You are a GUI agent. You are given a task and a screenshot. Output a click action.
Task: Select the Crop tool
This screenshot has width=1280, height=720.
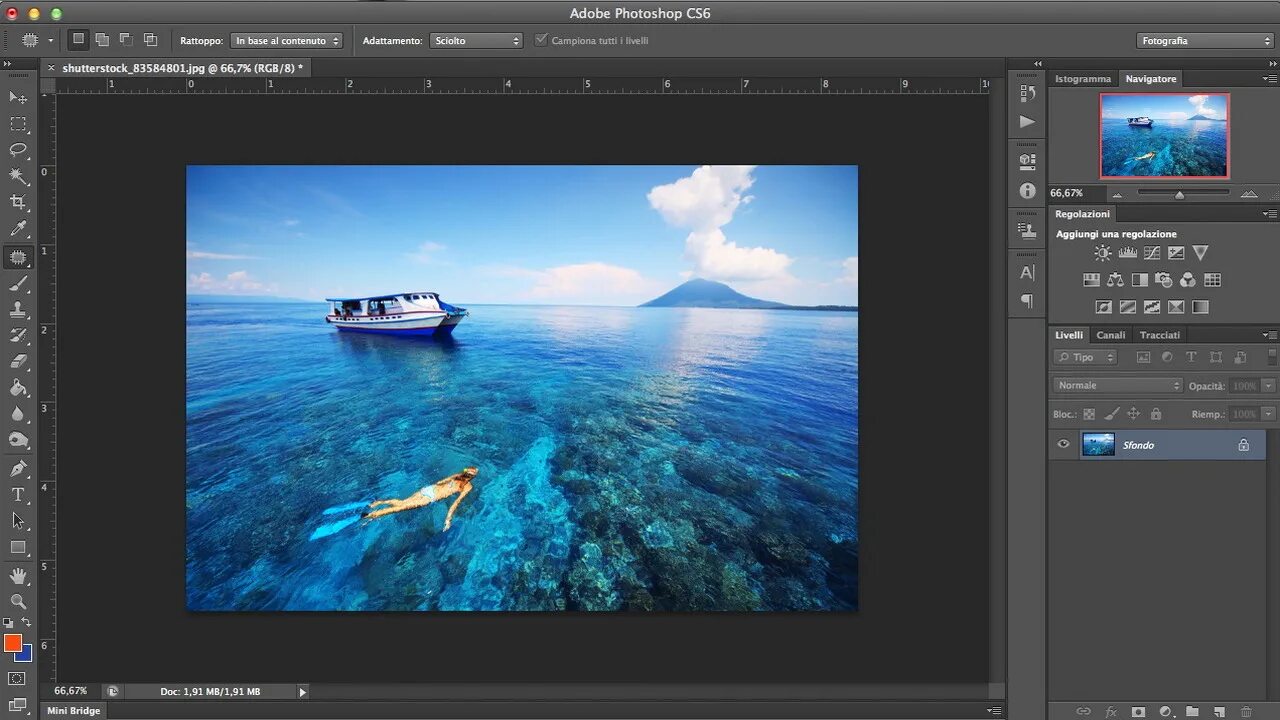pos(18,203)
